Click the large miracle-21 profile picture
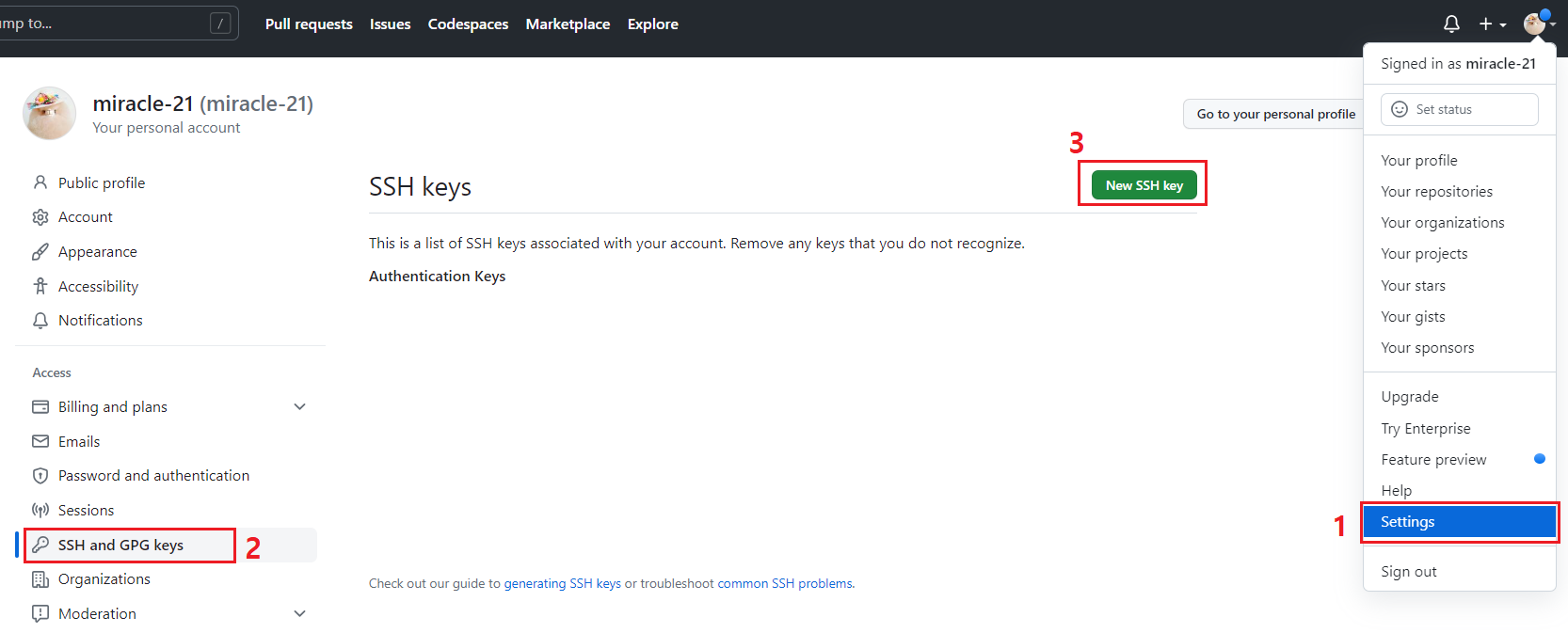 click(49, 114)
